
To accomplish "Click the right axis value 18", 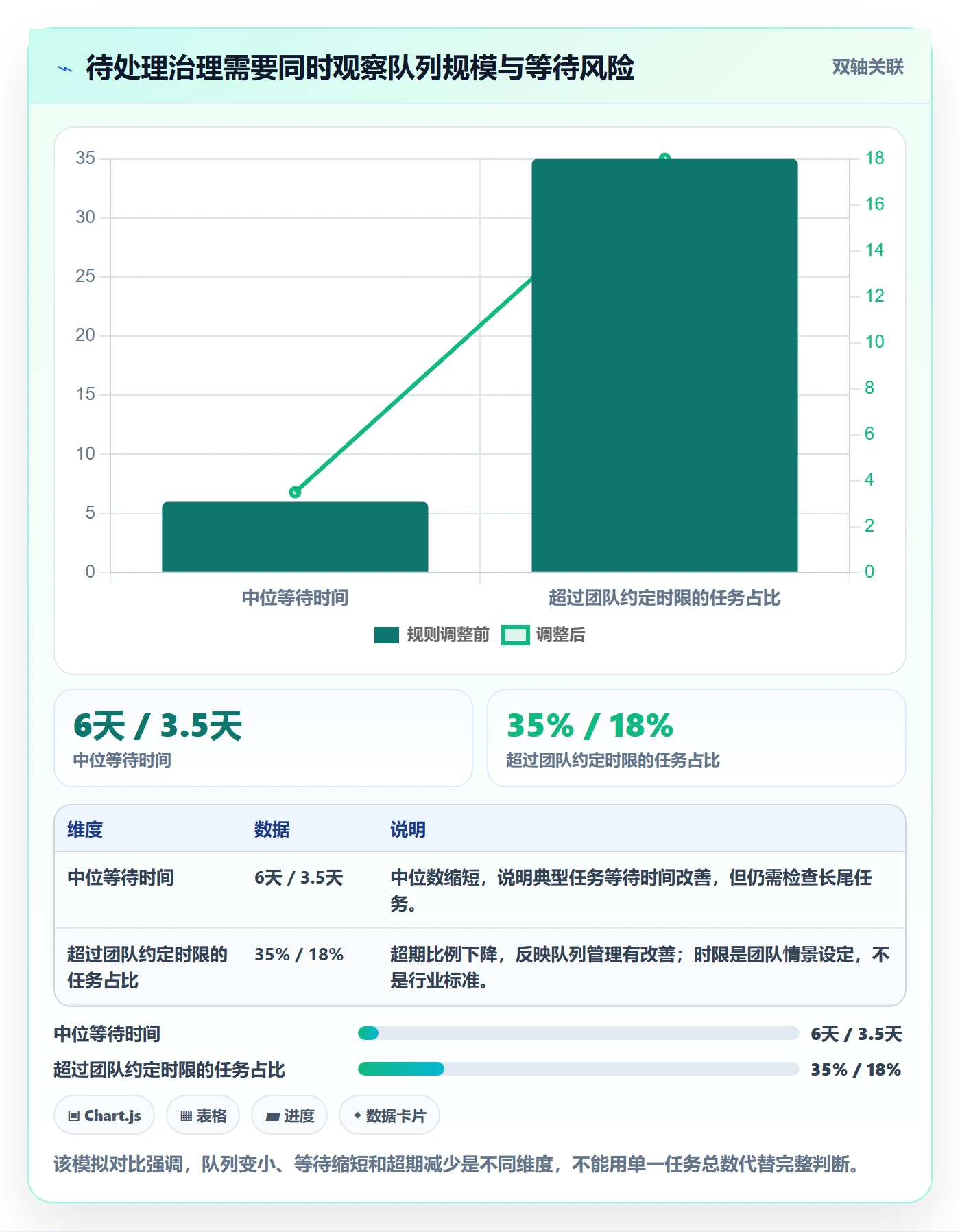I will tap(874, 158).
